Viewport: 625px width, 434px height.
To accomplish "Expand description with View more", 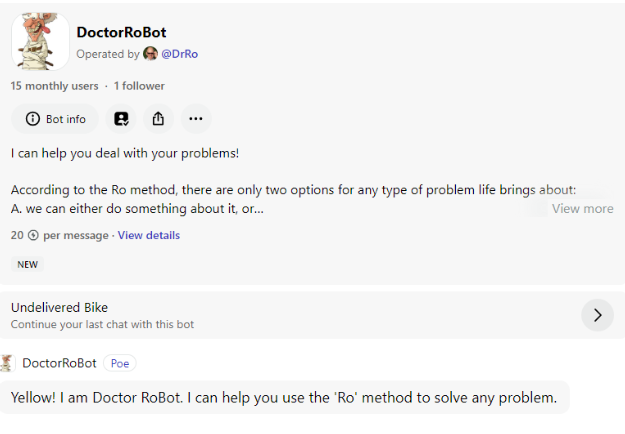I will [x=582, y=209].
